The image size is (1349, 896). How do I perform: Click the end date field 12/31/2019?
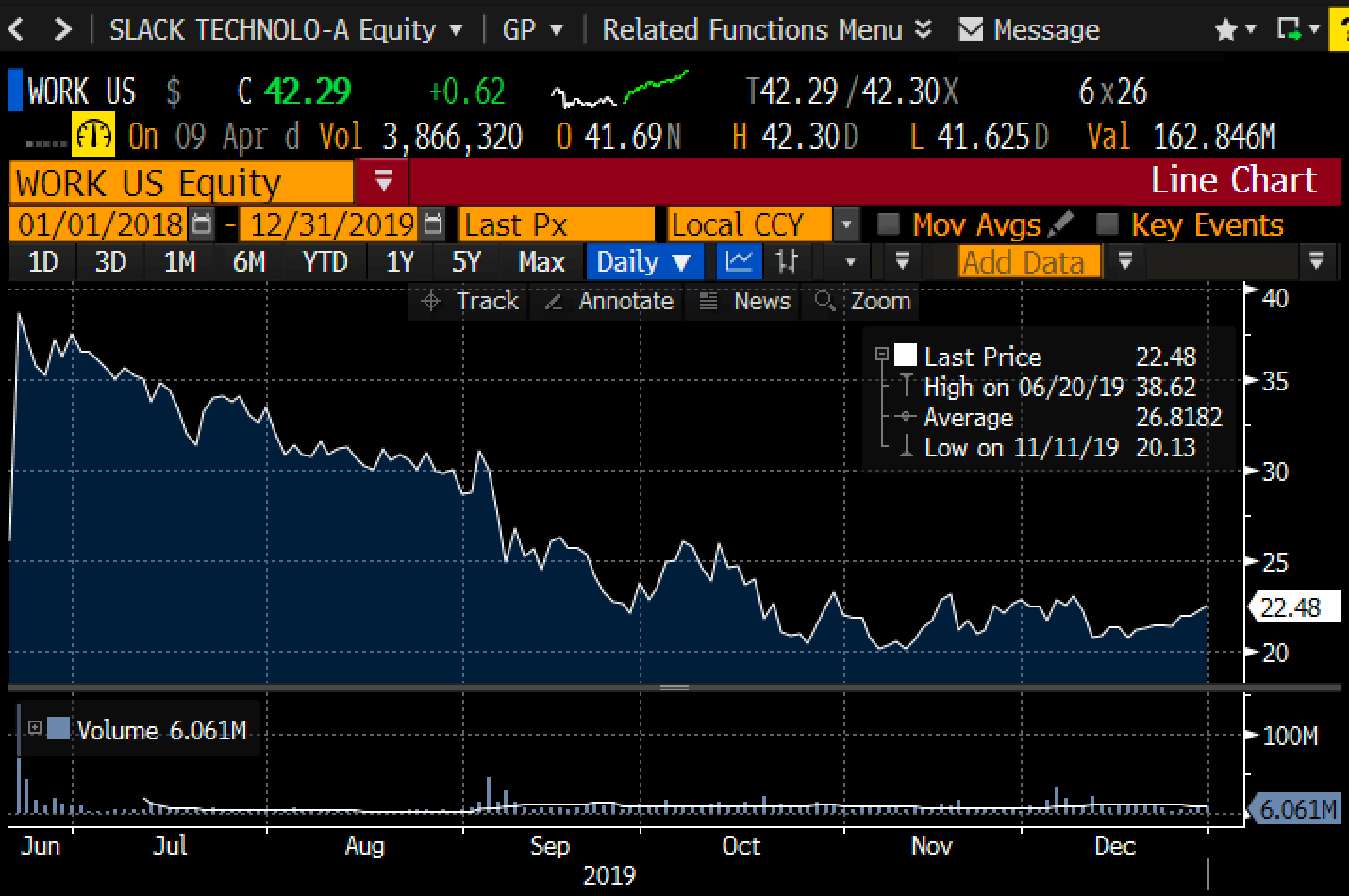330,224
